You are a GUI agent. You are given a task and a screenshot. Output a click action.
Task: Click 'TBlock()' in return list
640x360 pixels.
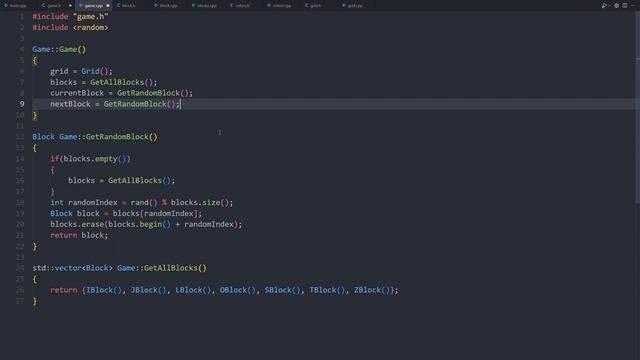327,290
